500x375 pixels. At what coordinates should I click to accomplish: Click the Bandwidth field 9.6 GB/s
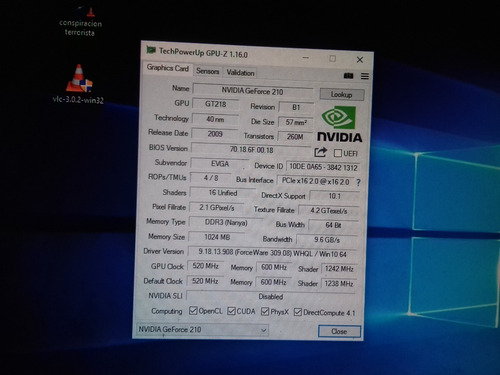coord(327,240)
